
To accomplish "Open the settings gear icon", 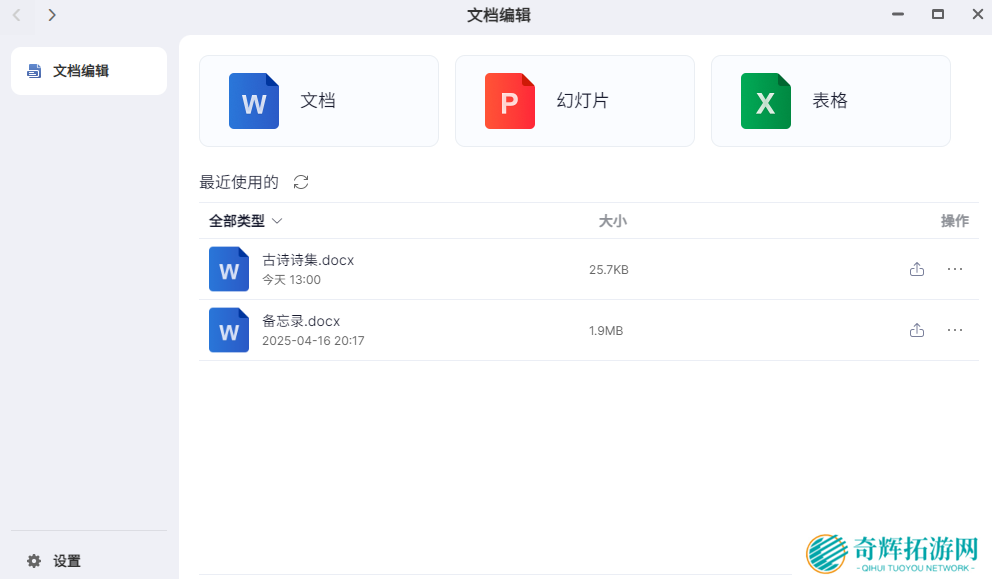I will 34,561.
